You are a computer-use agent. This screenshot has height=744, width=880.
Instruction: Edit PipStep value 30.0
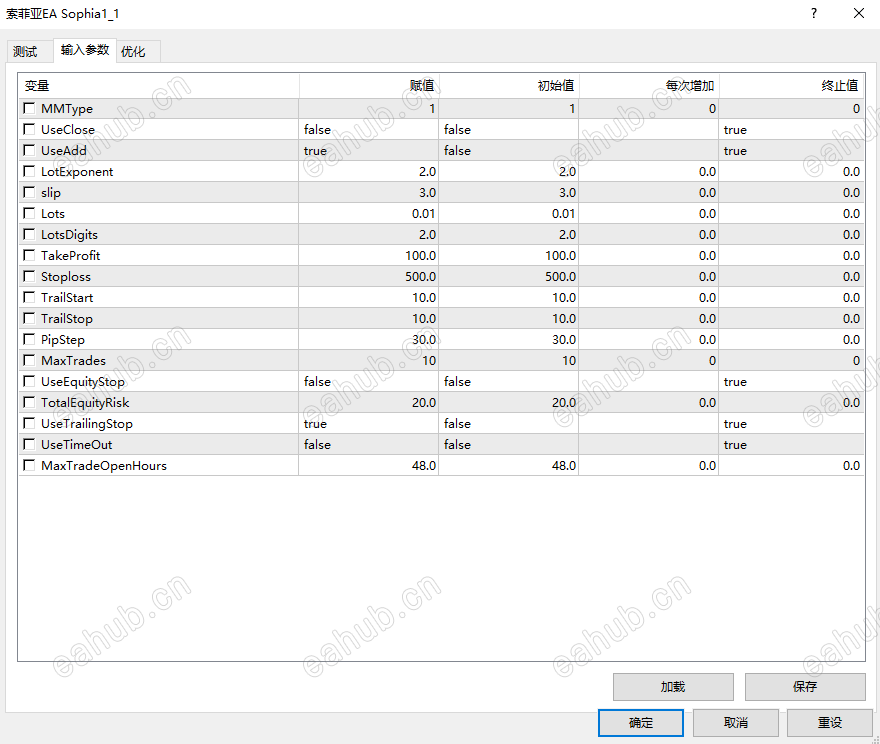click(x=368, y=339)
